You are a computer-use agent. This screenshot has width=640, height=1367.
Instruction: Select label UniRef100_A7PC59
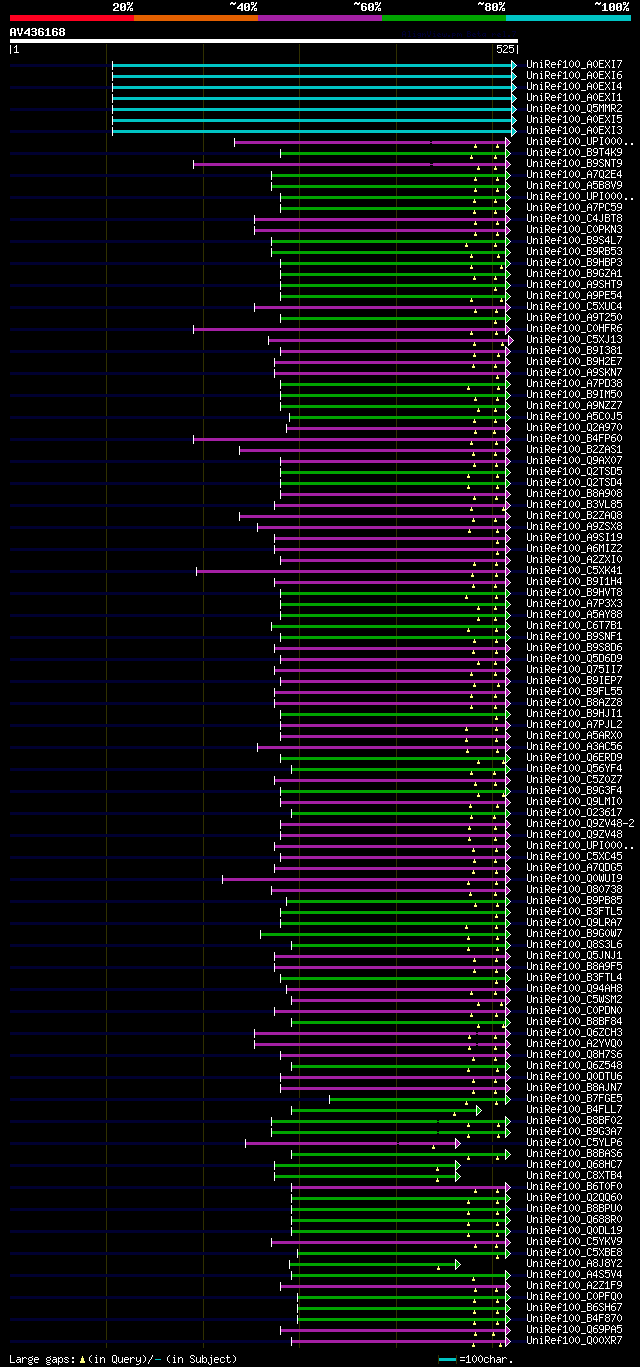[574, 207]
